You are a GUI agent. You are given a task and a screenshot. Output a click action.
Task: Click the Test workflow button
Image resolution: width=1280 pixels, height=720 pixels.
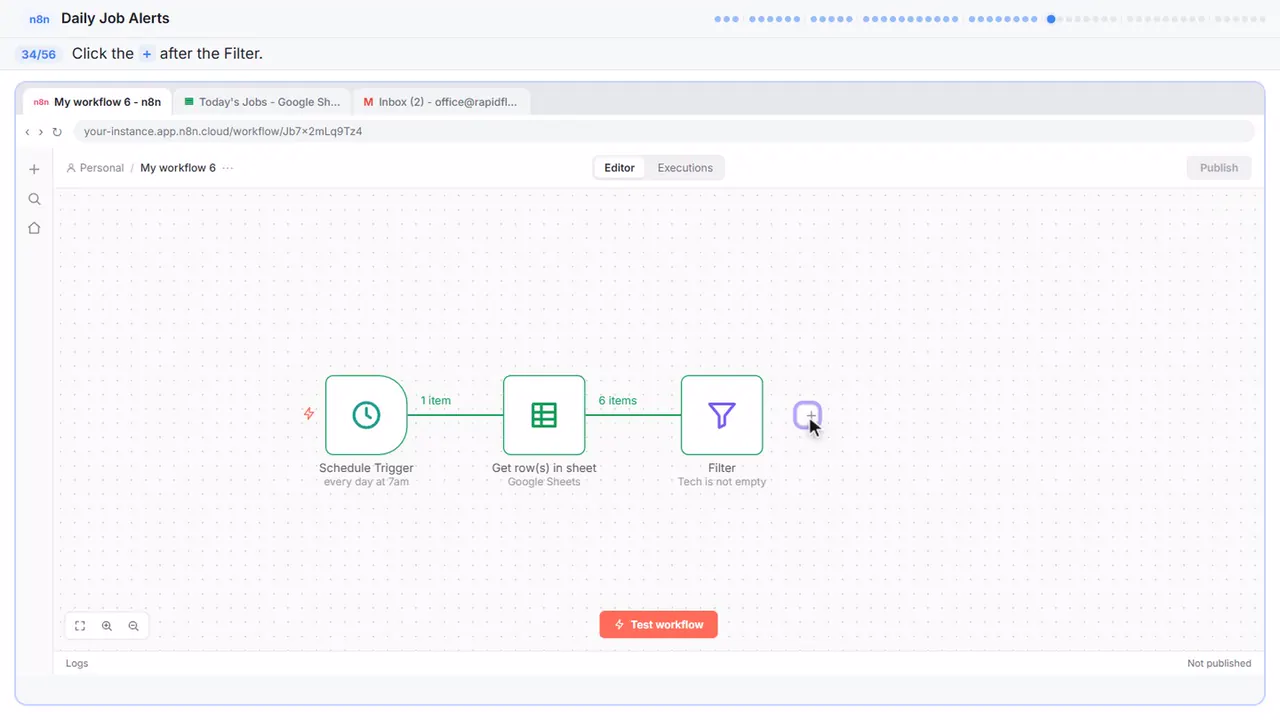[659, 625]
